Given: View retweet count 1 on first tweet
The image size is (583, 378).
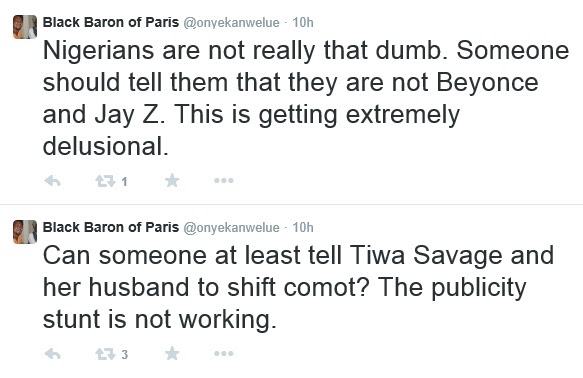Looking at the screenshot, I should click(124, 182).
